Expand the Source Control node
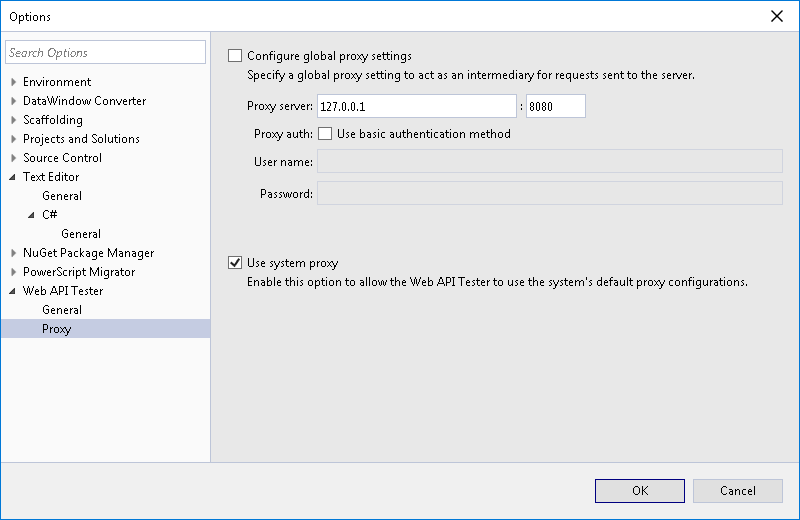 [x=13, y=158]
